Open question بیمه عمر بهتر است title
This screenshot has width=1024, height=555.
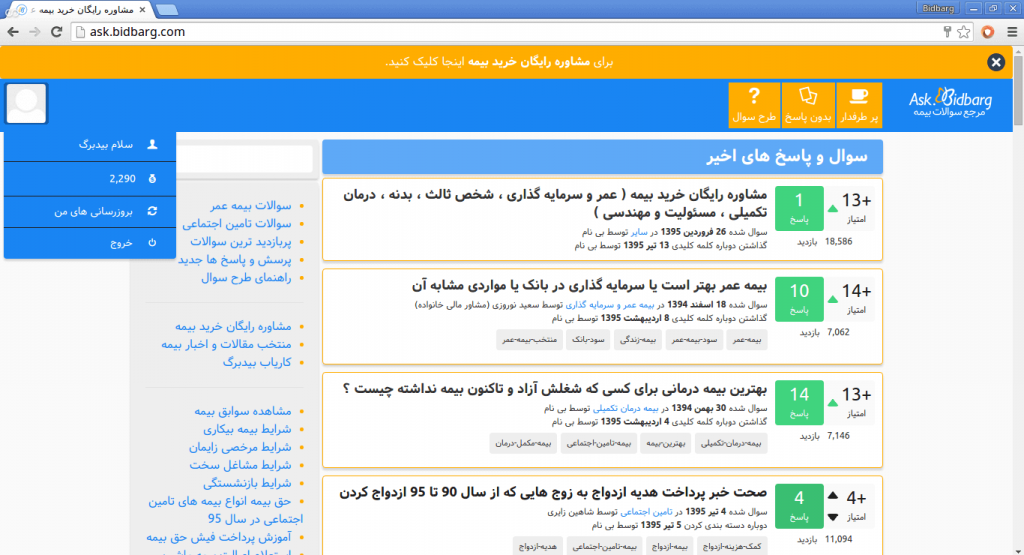point(590,286)
